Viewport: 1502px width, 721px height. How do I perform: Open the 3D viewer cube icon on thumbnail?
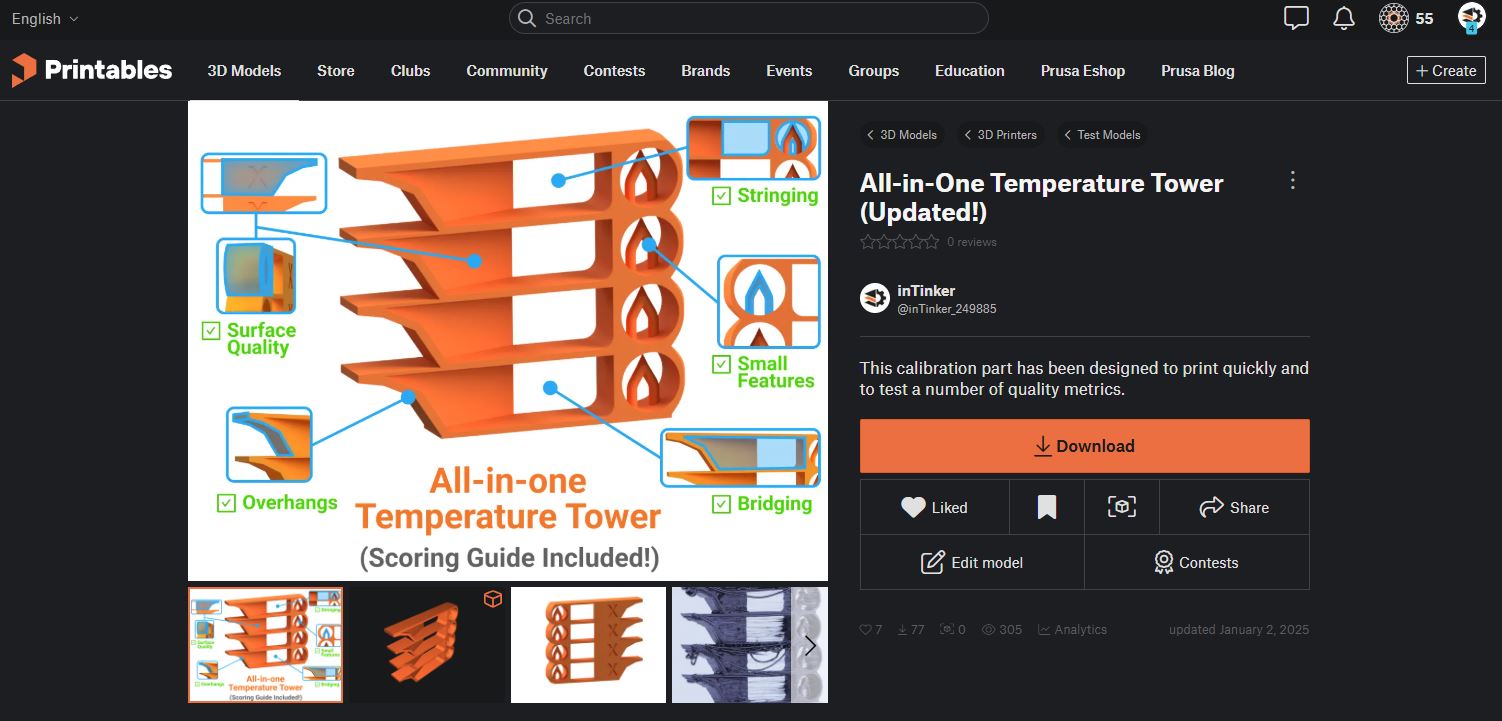click(x=492, y=598)
